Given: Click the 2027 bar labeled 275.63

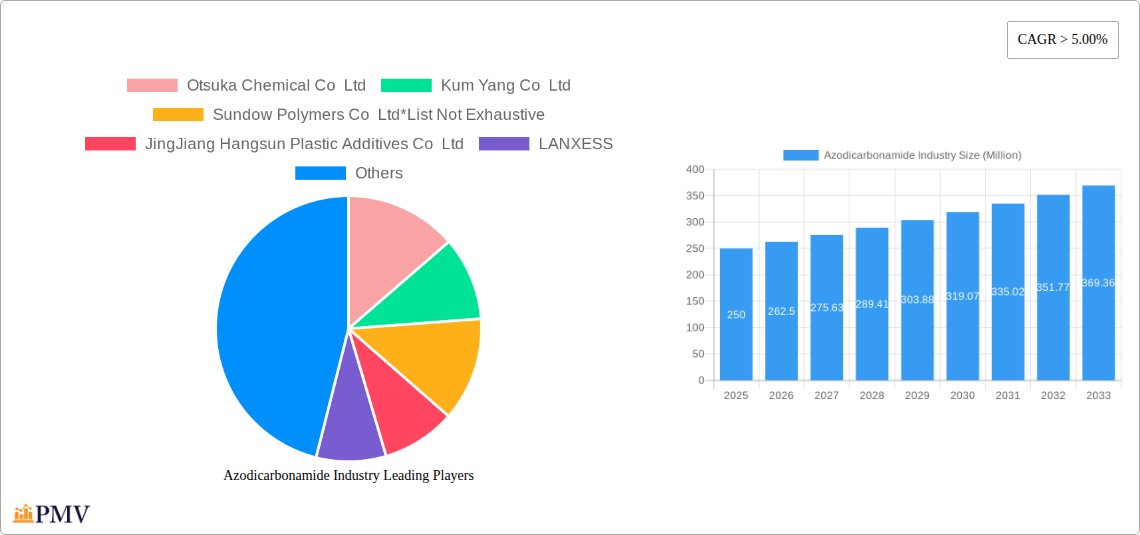Looking at the screenshot, I should pyautogui.click(x=827, y=307).
